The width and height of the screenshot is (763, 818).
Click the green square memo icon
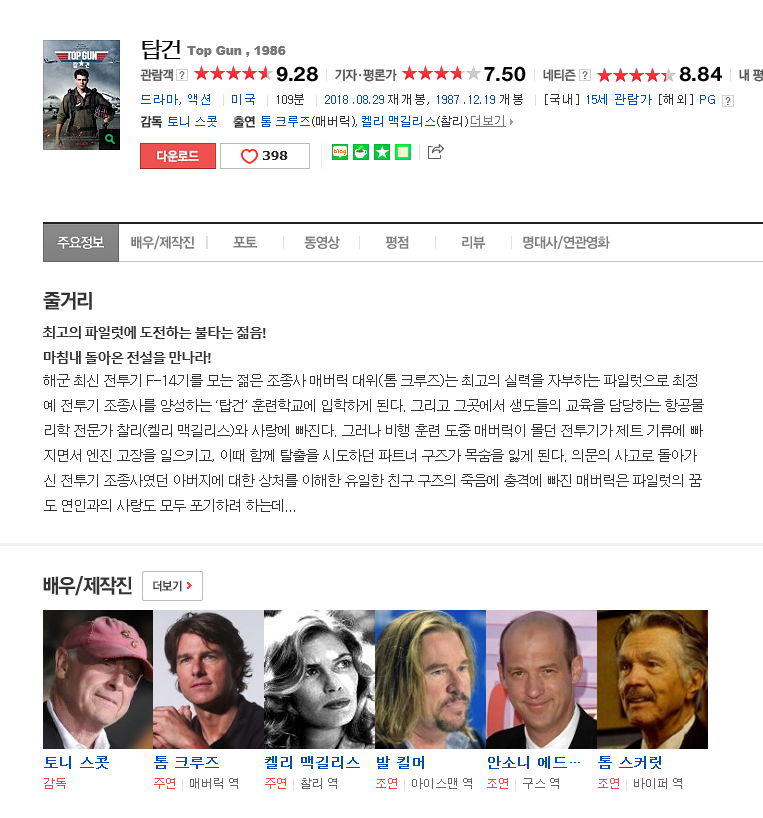(403, 152)
